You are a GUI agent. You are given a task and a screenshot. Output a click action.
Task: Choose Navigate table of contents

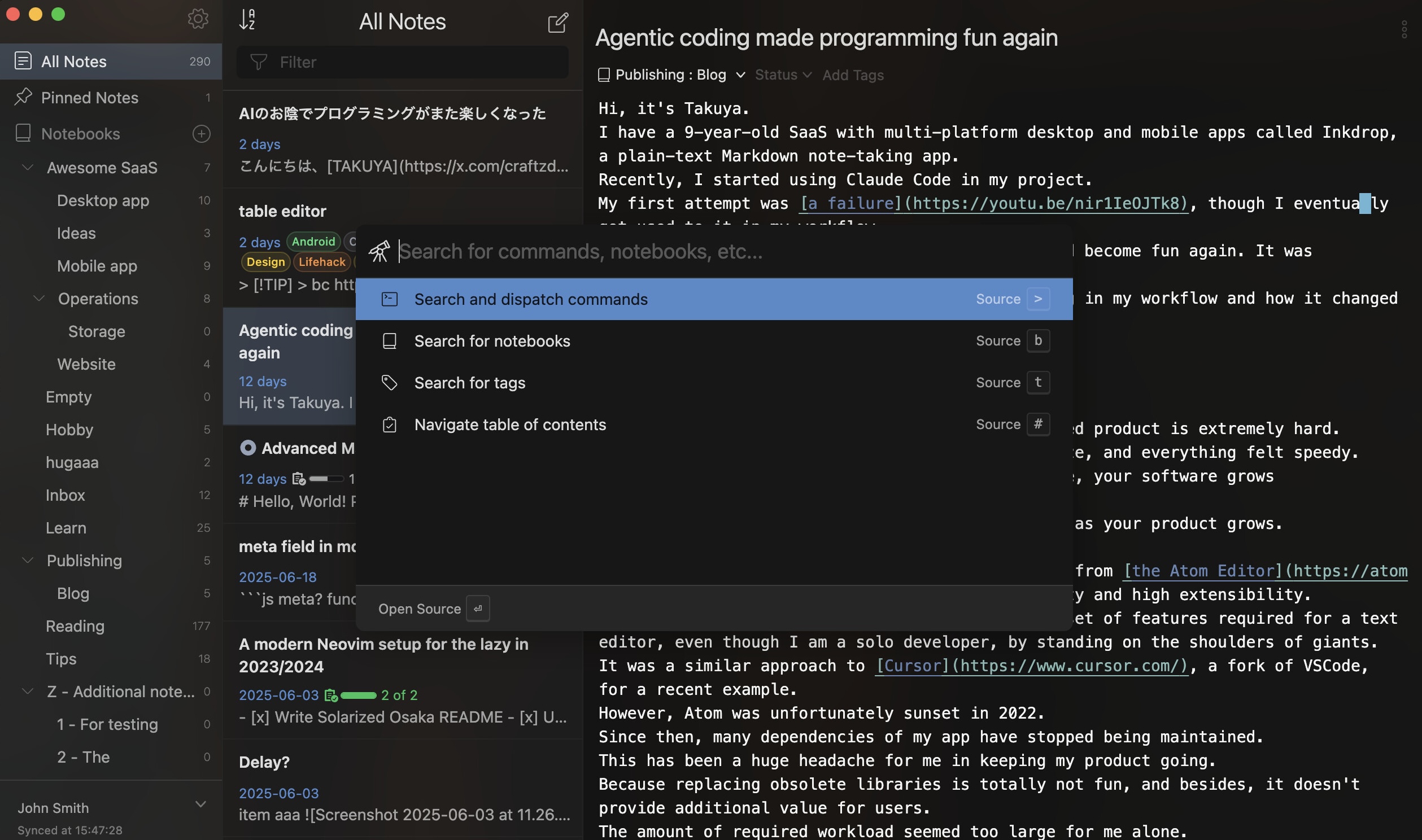click(x=509, y=425)
